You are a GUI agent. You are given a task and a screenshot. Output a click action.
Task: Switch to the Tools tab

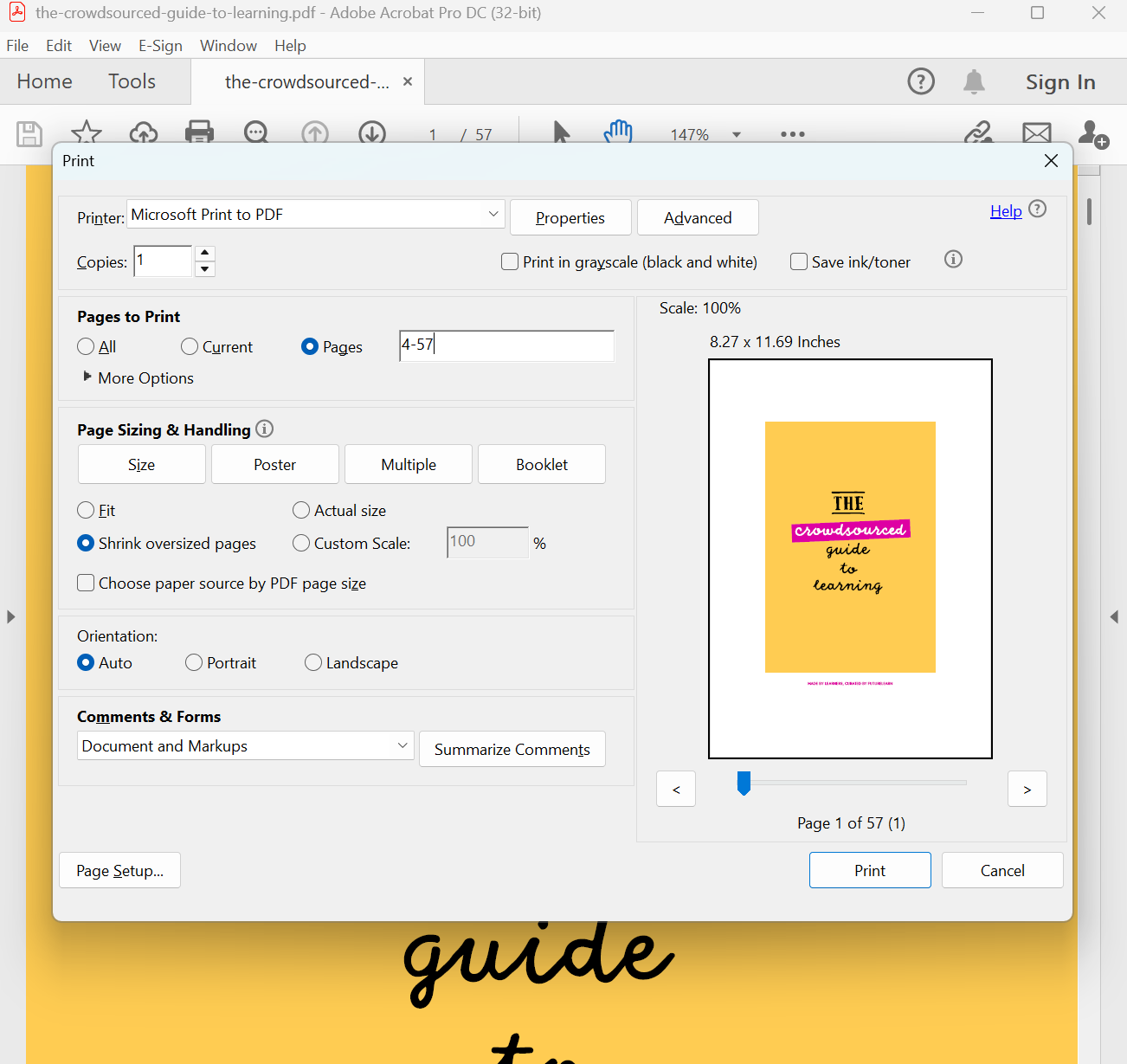click(132, 81)
